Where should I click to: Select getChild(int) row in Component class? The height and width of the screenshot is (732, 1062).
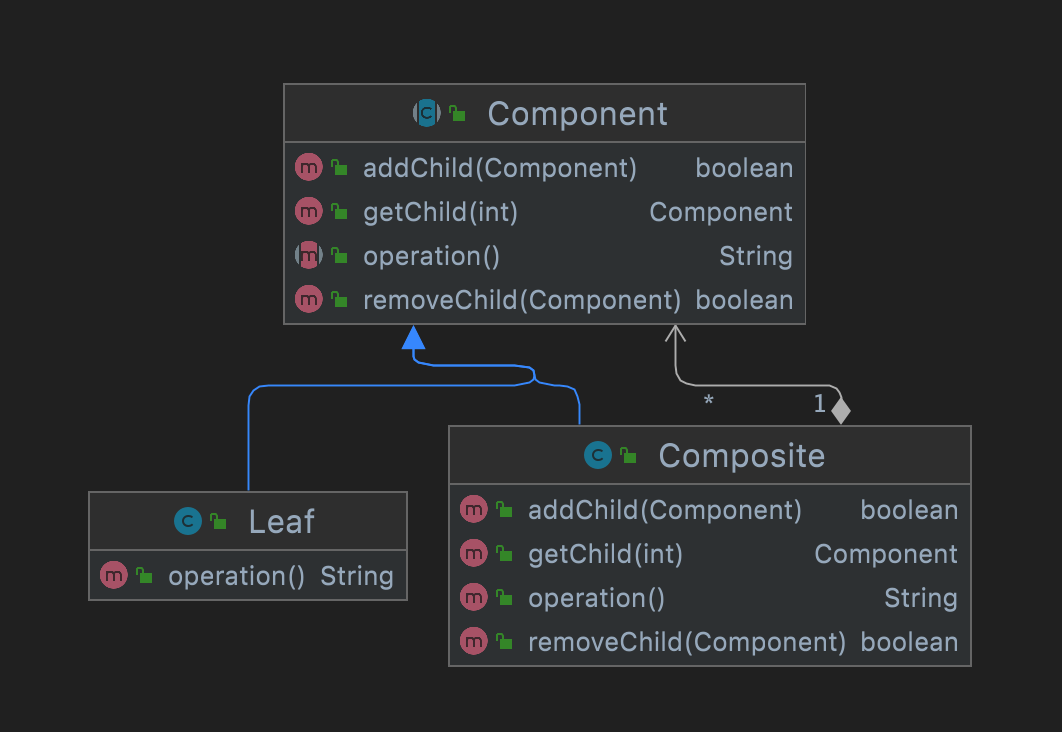[440, 212]
